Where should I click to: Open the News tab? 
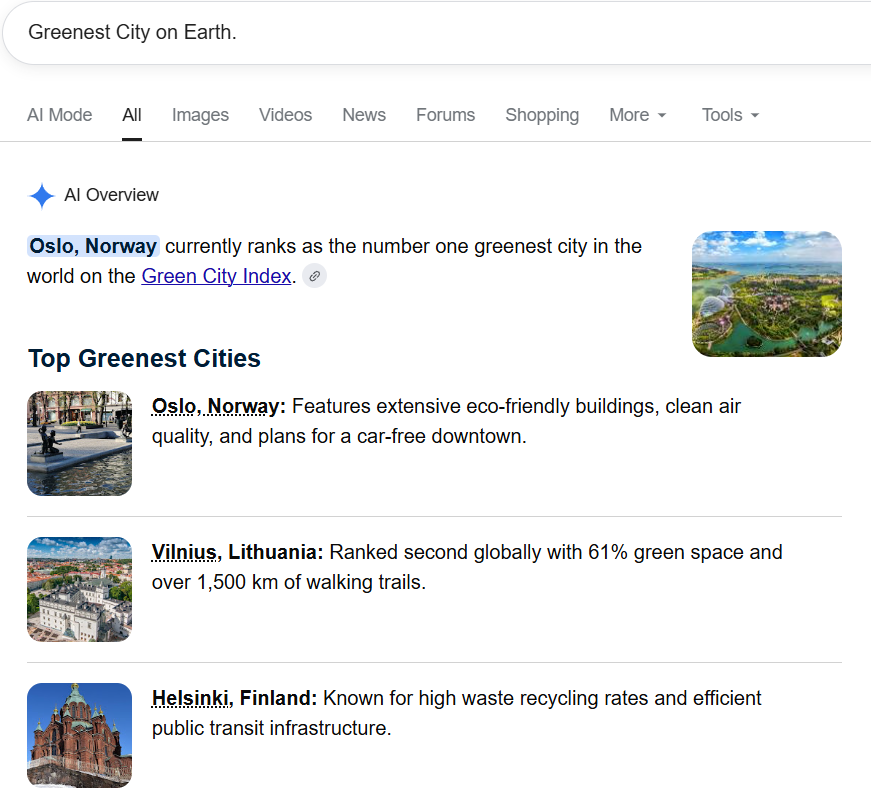click(x=364, y=115)
